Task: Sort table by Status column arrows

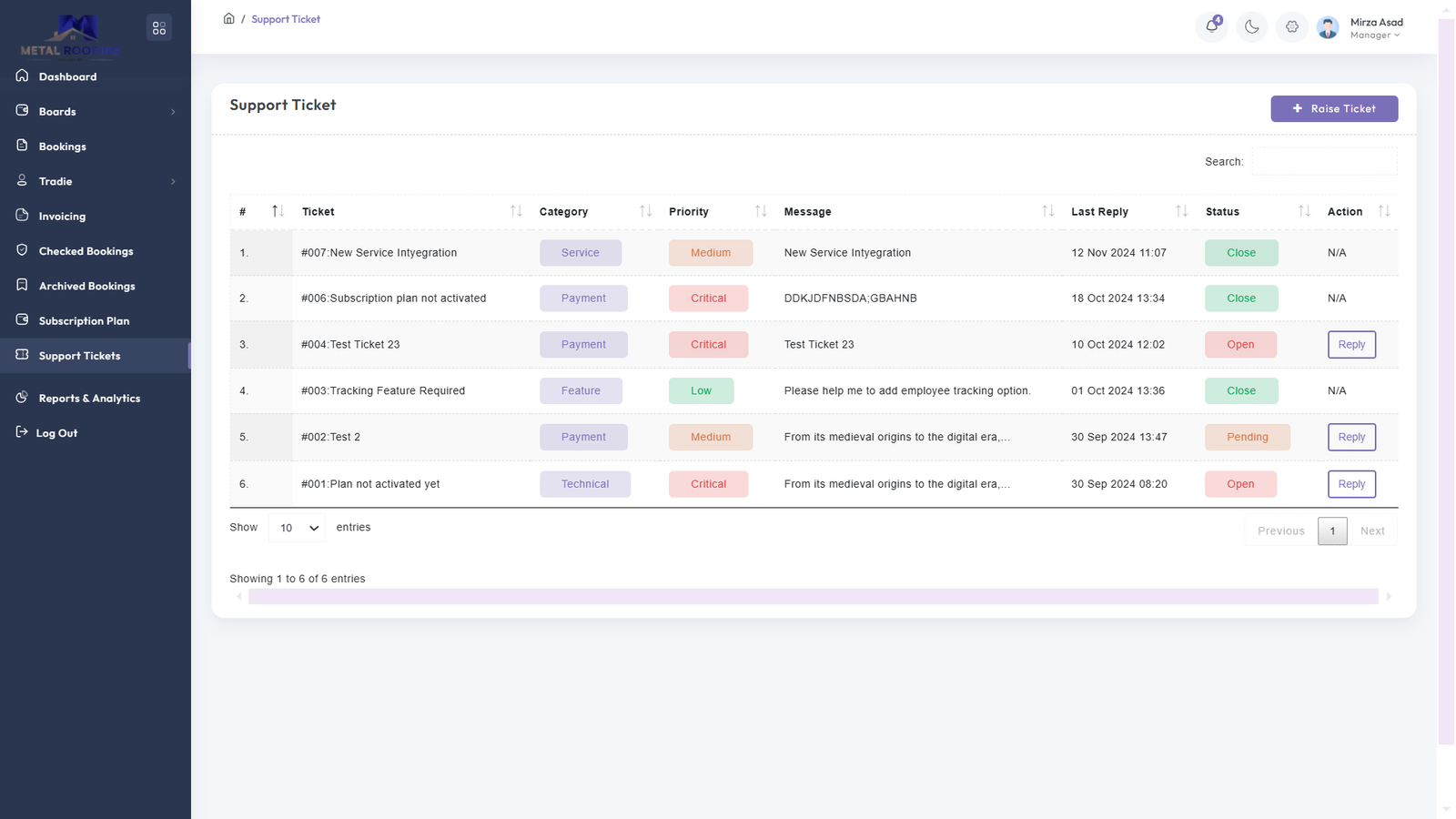Action: click(x=1304, y=211)
